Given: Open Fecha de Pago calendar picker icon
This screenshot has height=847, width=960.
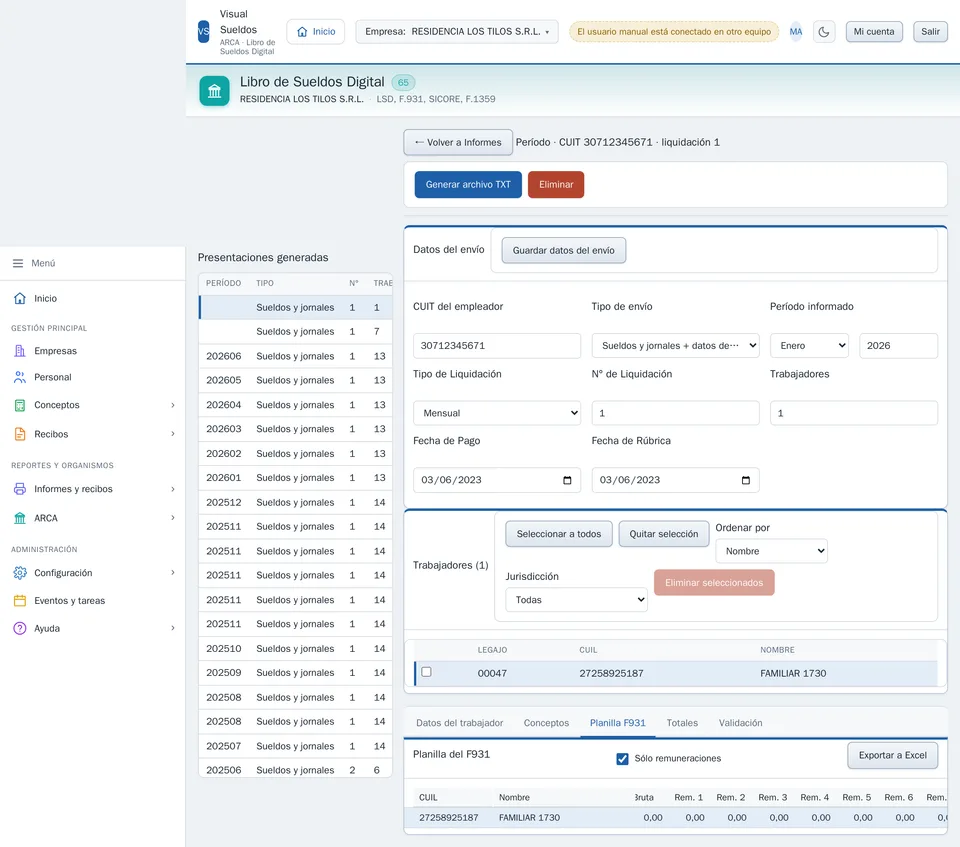Looking at the screenshot, I should point(567,480).
